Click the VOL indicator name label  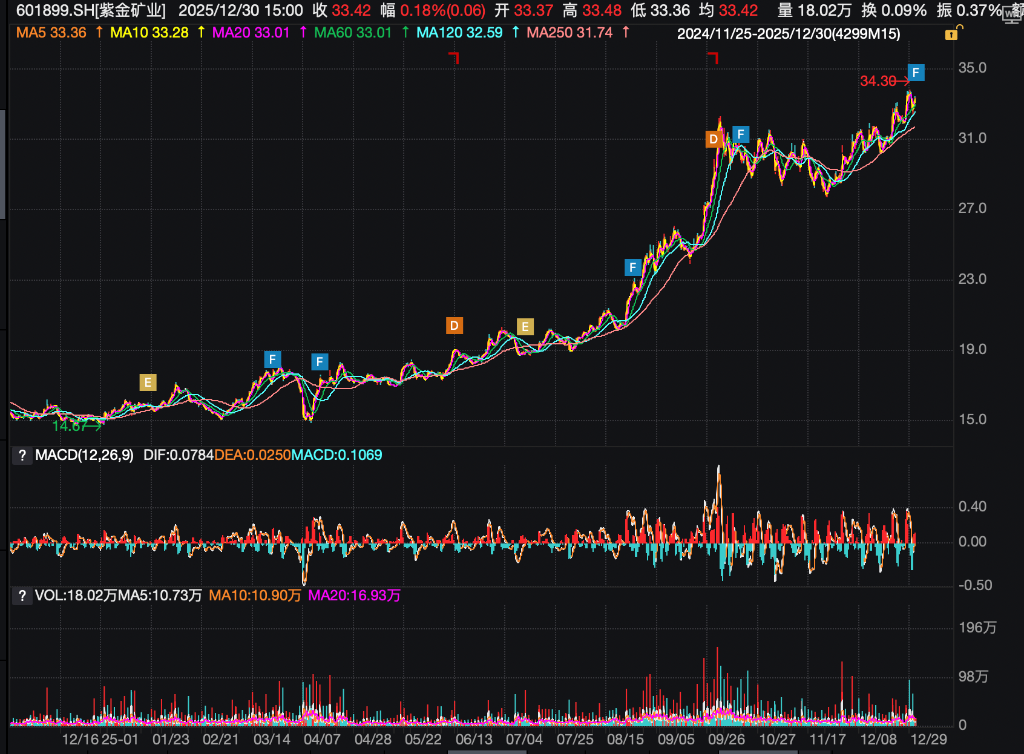pos(48,596)
